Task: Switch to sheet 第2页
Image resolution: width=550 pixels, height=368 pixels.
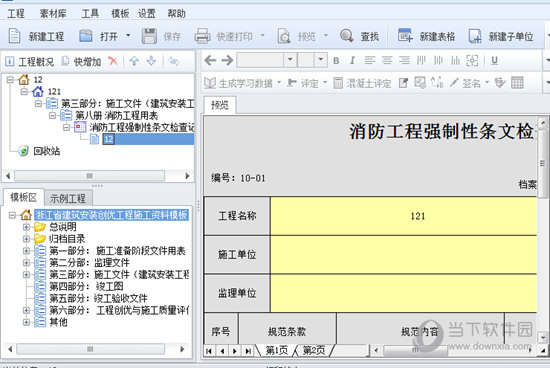Action: tap(314, 350)
